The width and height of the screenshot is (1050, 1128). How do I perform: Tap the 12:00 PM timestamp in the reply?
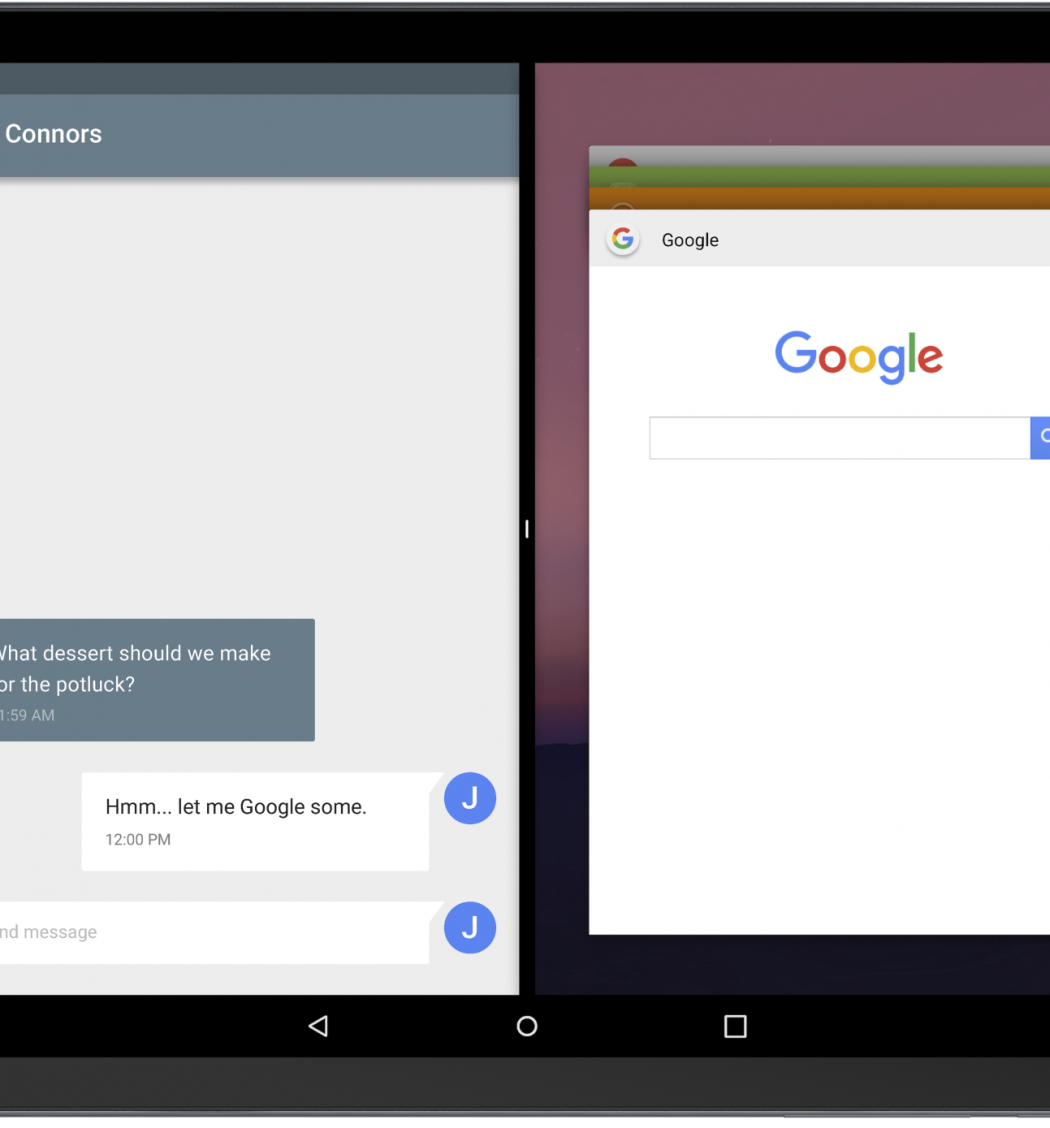tap(138, 840)
